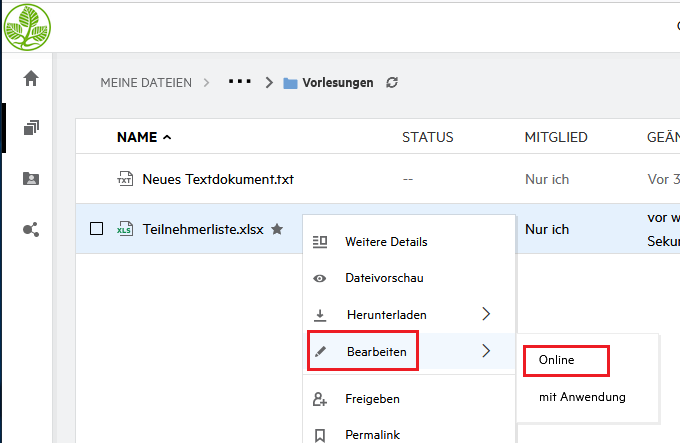The image size is (680, 443).
Task: Open the Home icon in sidebar
Action: coord(31,78)
